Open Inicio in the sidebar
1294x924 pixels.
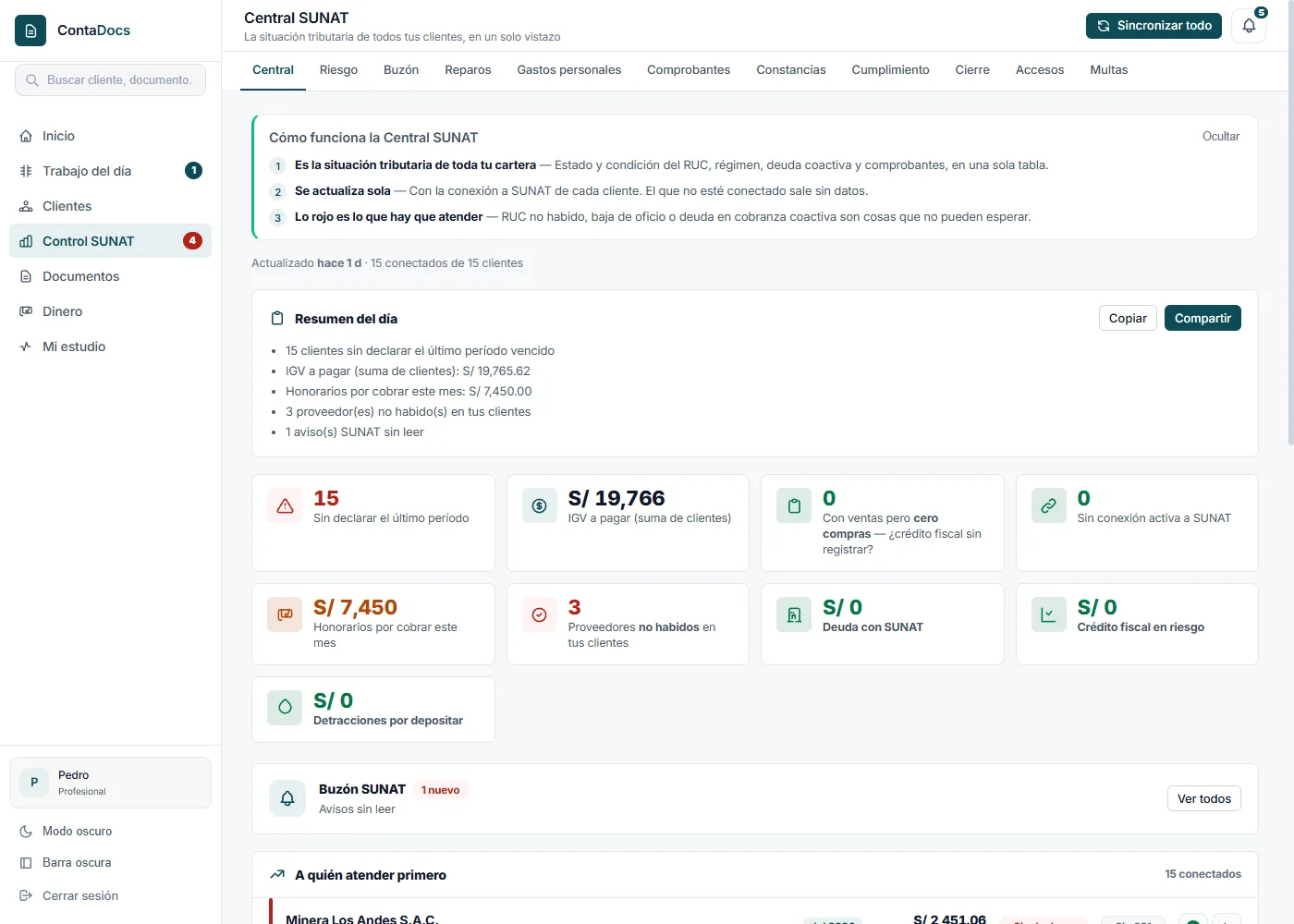pos(110,136)
